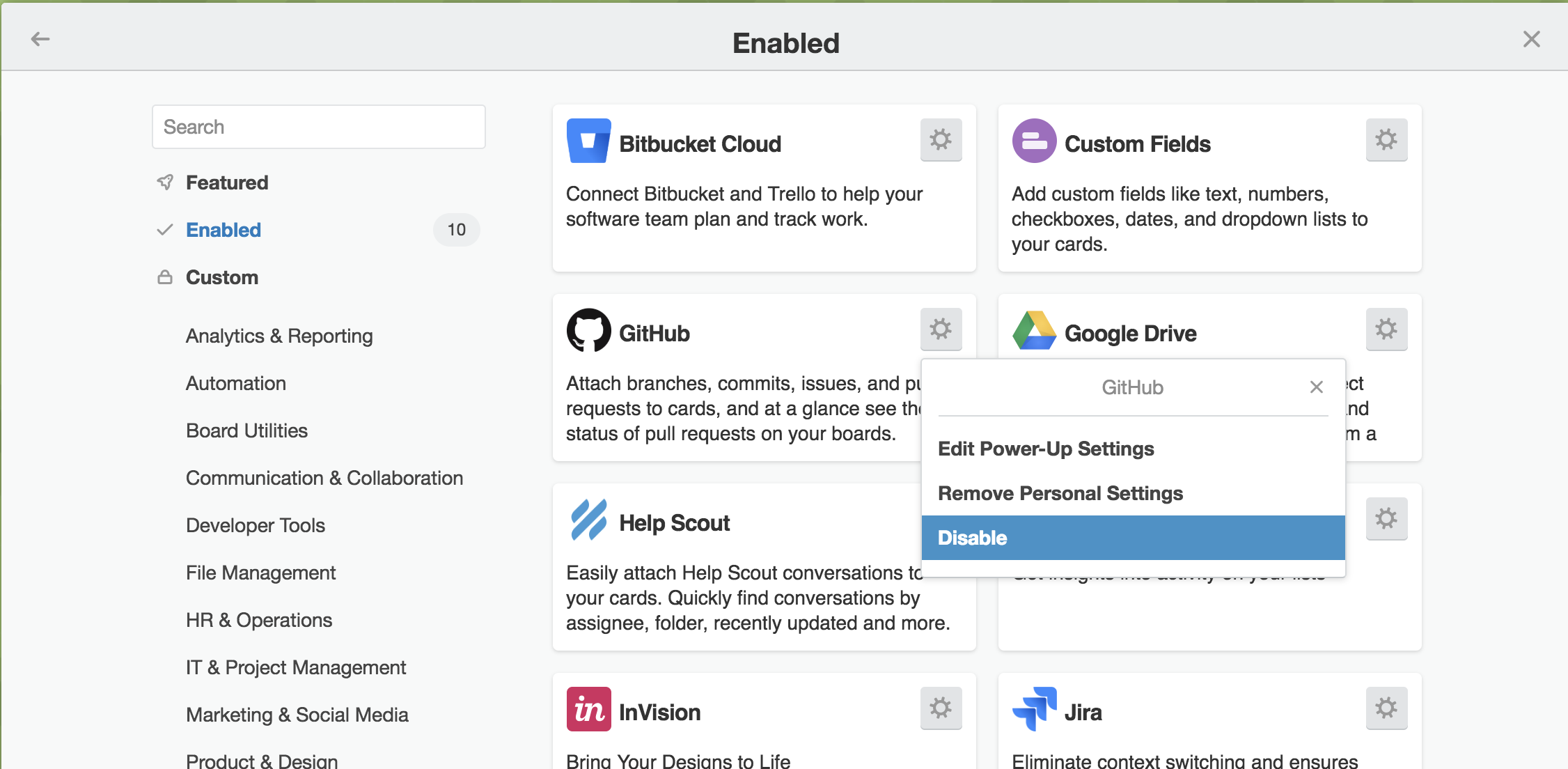Choose Edit Power-Up Settings
Viewport: 1568px width, 769px height.
1046,449
